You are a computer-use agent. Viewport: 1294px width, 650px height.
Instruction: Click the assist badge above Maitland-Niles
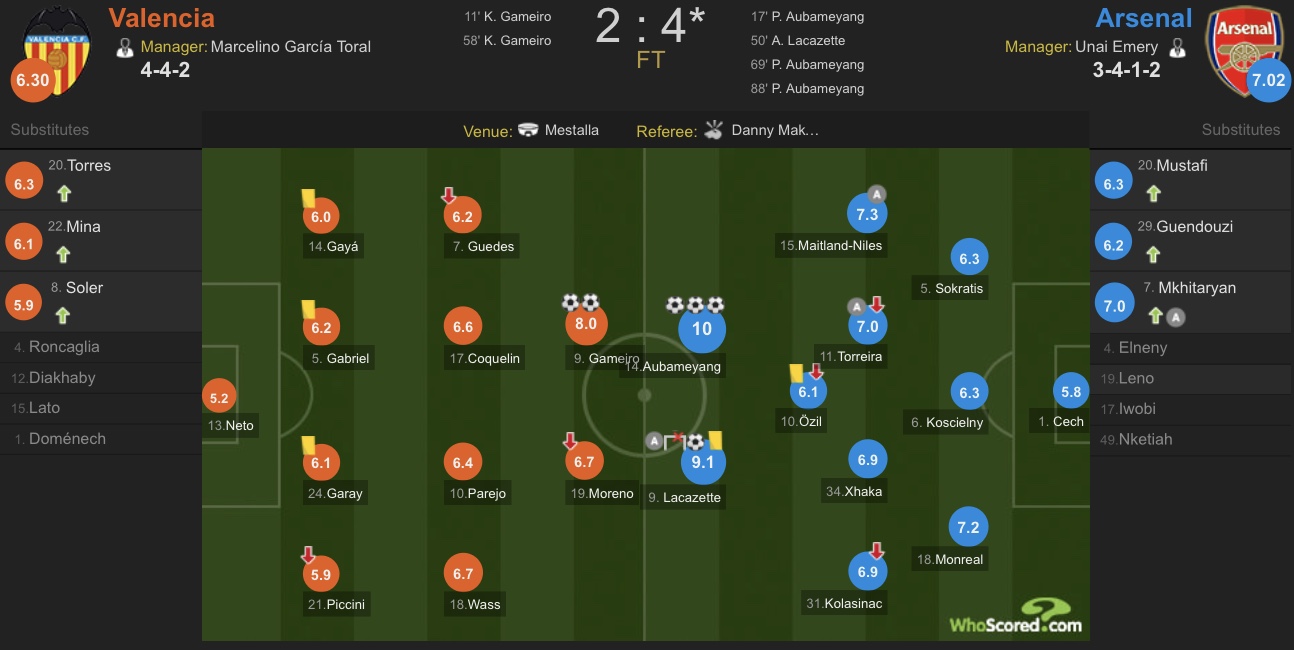click(x=877, y=194)
